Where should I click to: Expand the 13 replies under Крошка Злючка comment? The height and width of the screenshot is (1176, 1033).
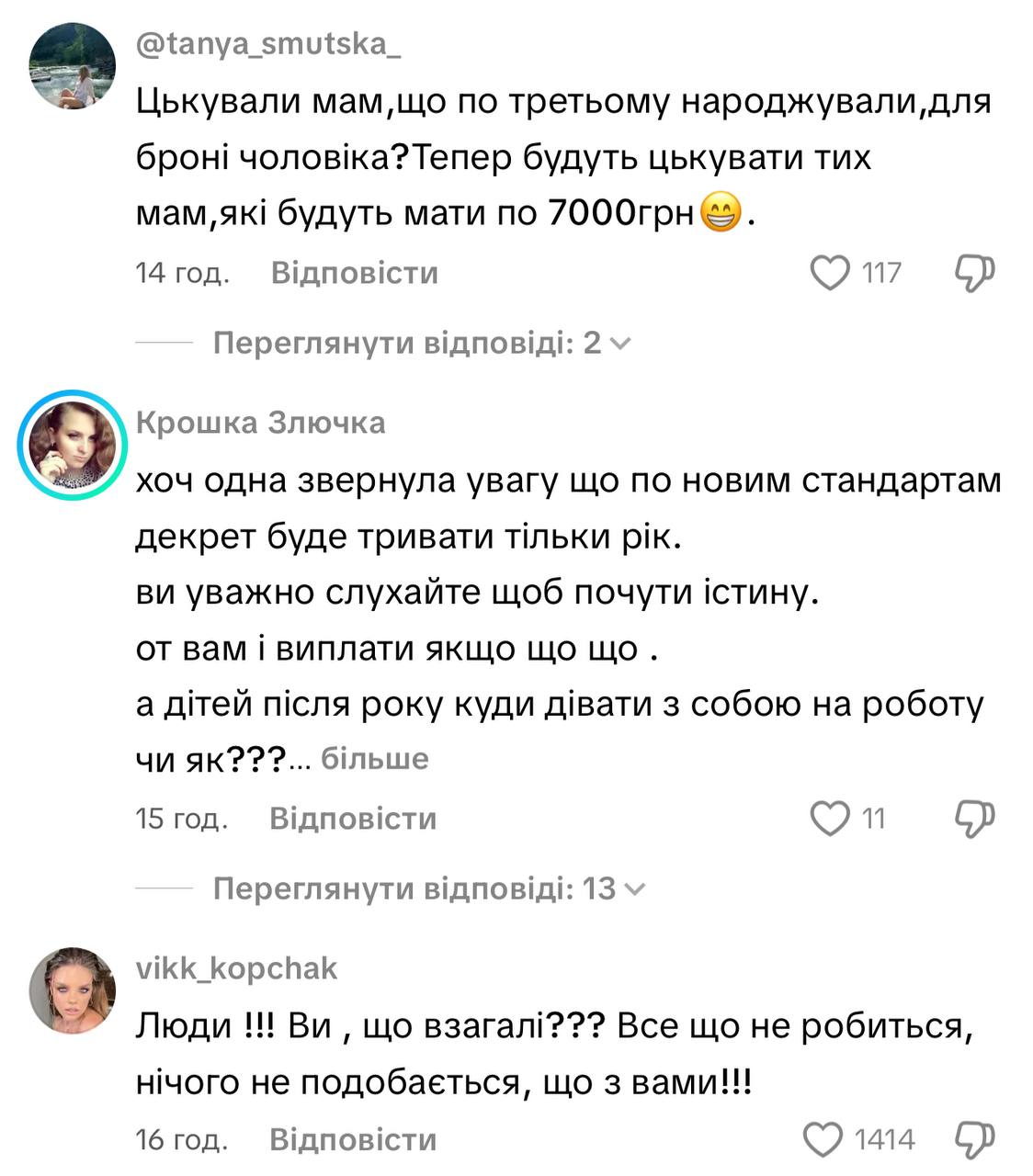click(429, 888)
